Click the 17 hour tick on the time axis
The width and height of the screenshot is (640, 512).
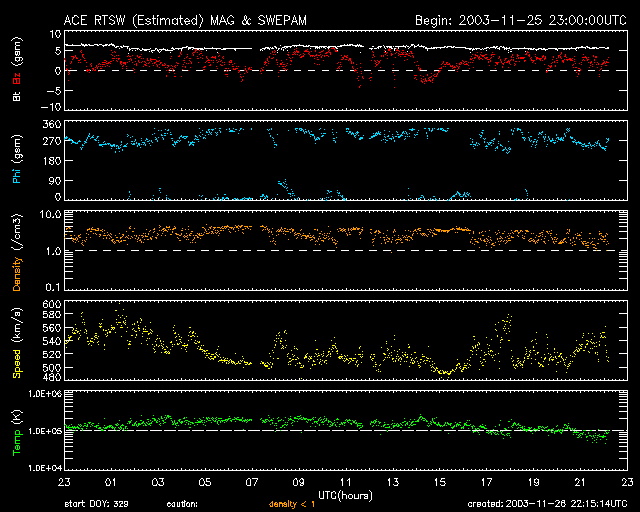(x=487, y=482)
